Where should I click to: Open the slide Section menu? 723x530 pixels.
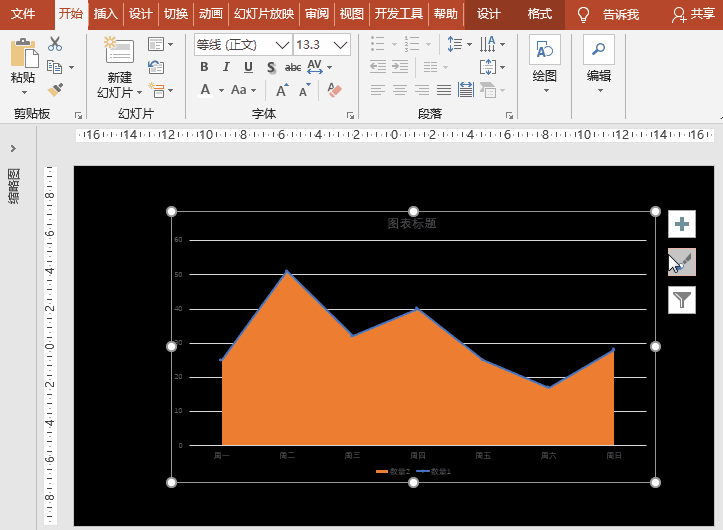coord(160,90)
